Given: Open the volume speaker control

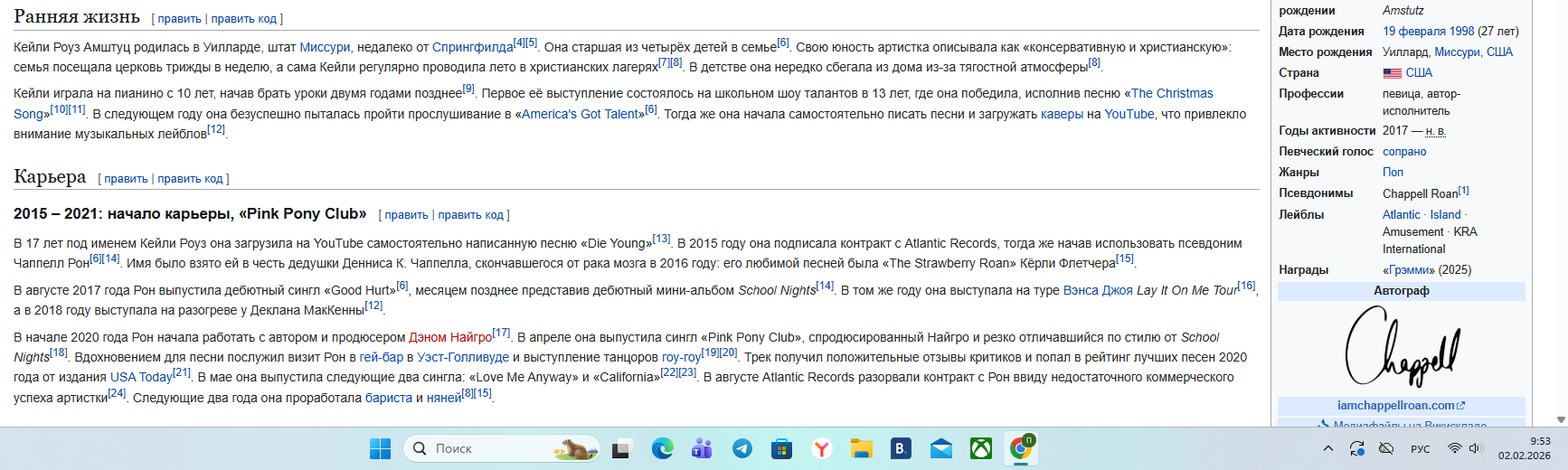Looking at the screenshot, I should (x=1476, y=448).
